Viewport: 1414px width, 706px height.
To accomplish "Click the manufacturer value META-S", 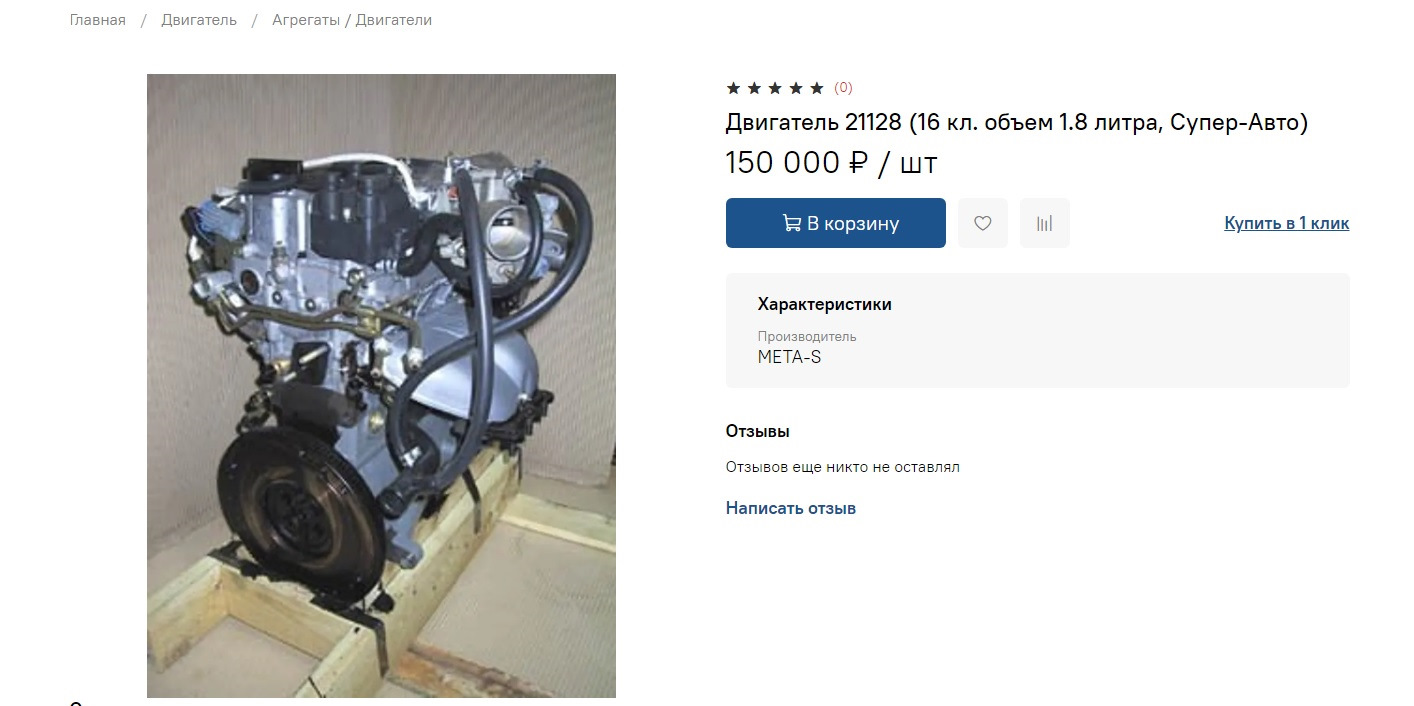I will click(789, 357).
